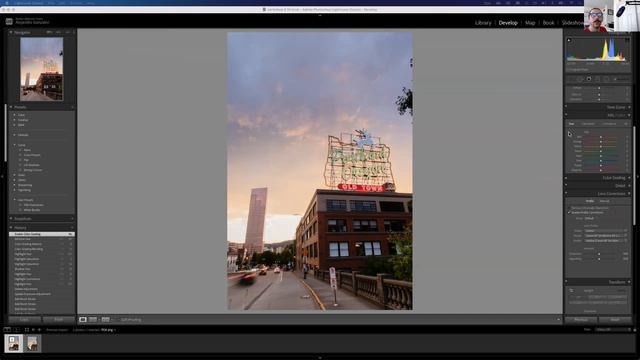Screen dimensions: 640x360
Task: Switch Lens Corrections to Manual tab
Action: 604,201
